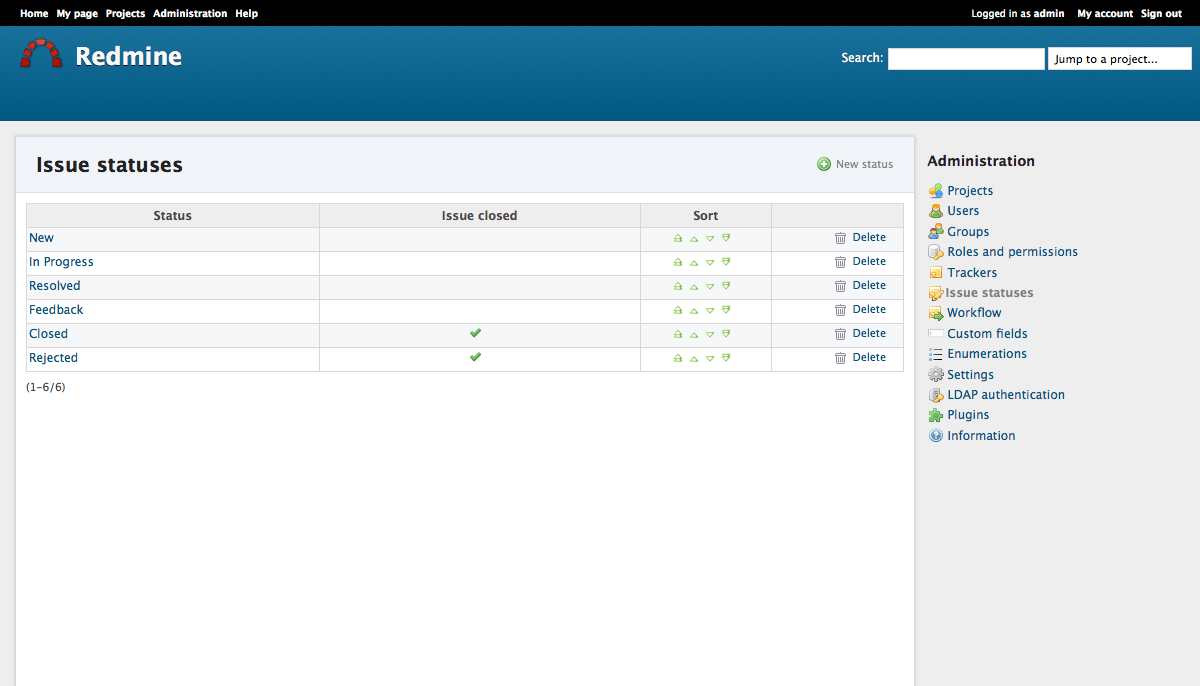Open Help in the top menu

(x=246, y=13)
